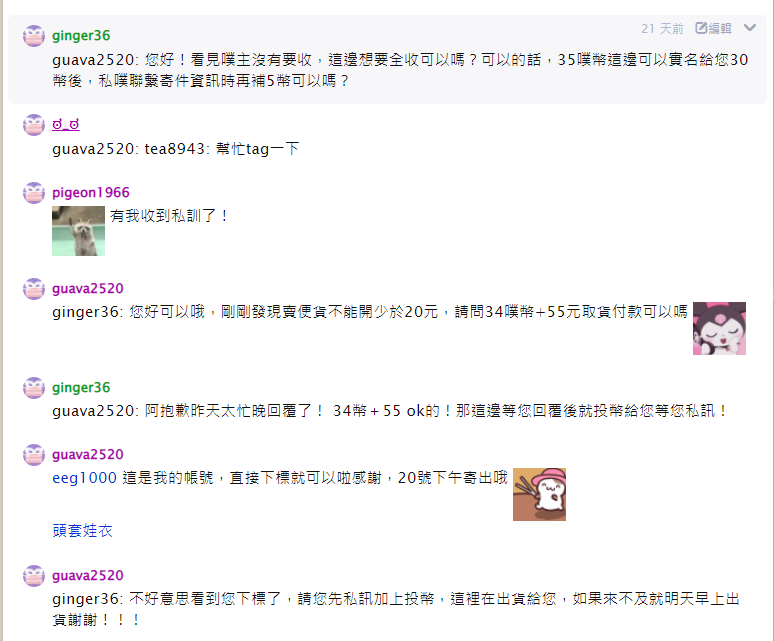View the Kuromi sticker image
Screen dimensions: 774x641
tap(719, 329)
